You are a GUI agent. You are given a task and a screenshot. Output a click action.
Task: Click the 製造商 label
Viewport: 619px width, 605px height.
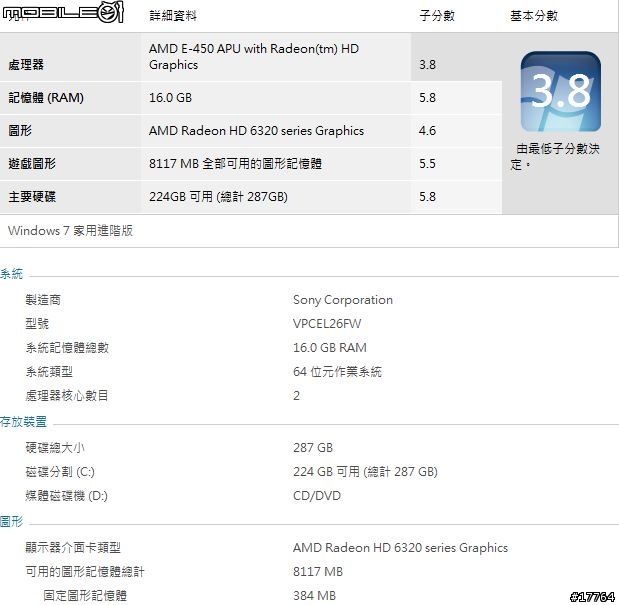tap(43, 300)
